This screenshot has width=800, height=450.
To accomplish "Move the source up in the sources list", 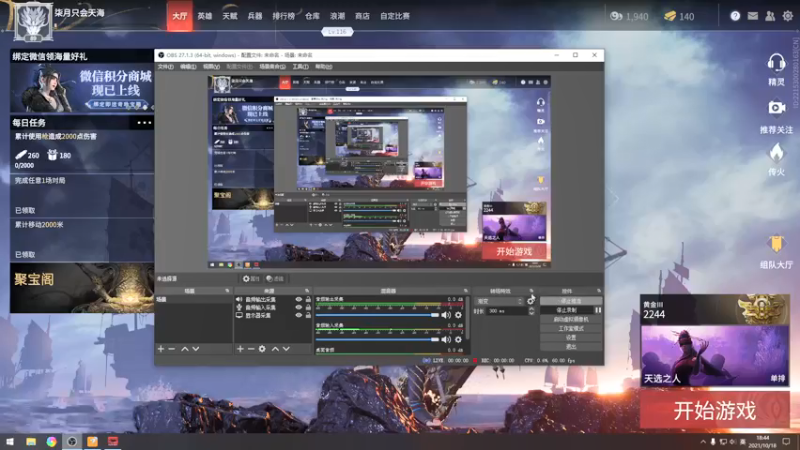I will click(275, 349).
